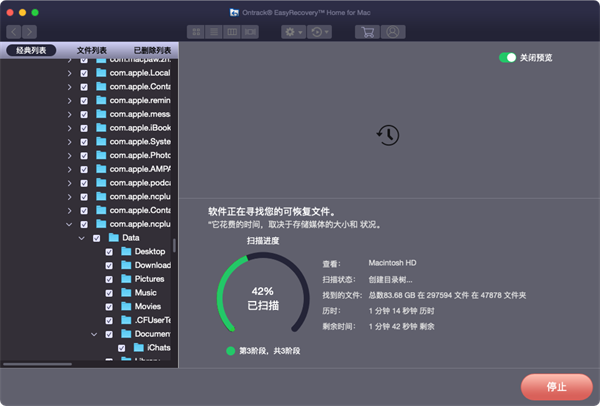This screenshot has height=406, width=600.
Task: Go forward with the right arrow button
Action: pos(29,32)
